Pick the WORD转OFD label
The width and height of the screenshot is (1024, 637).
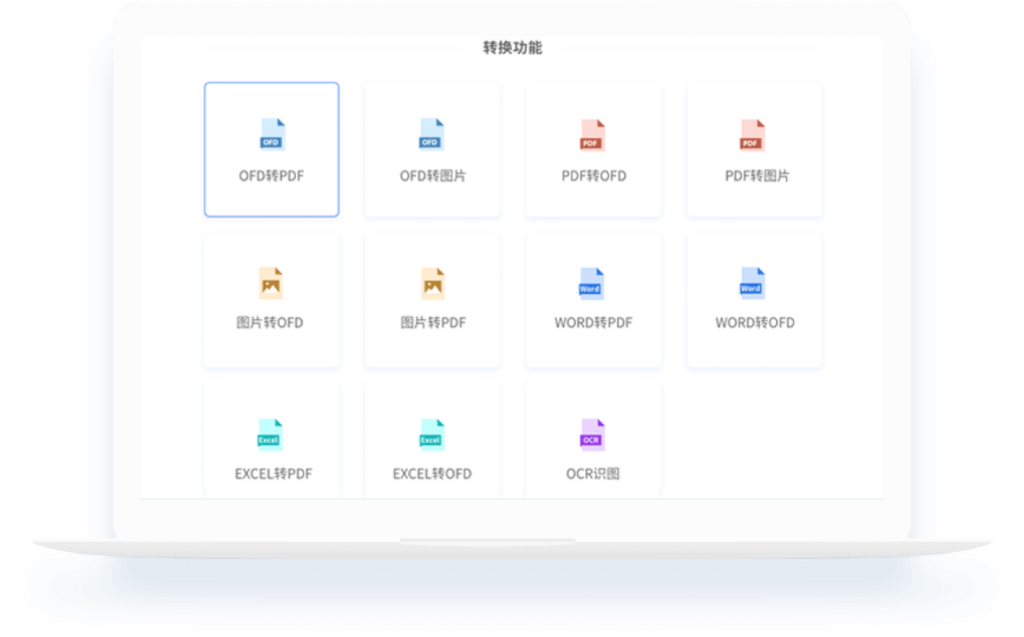click(755, 323)
